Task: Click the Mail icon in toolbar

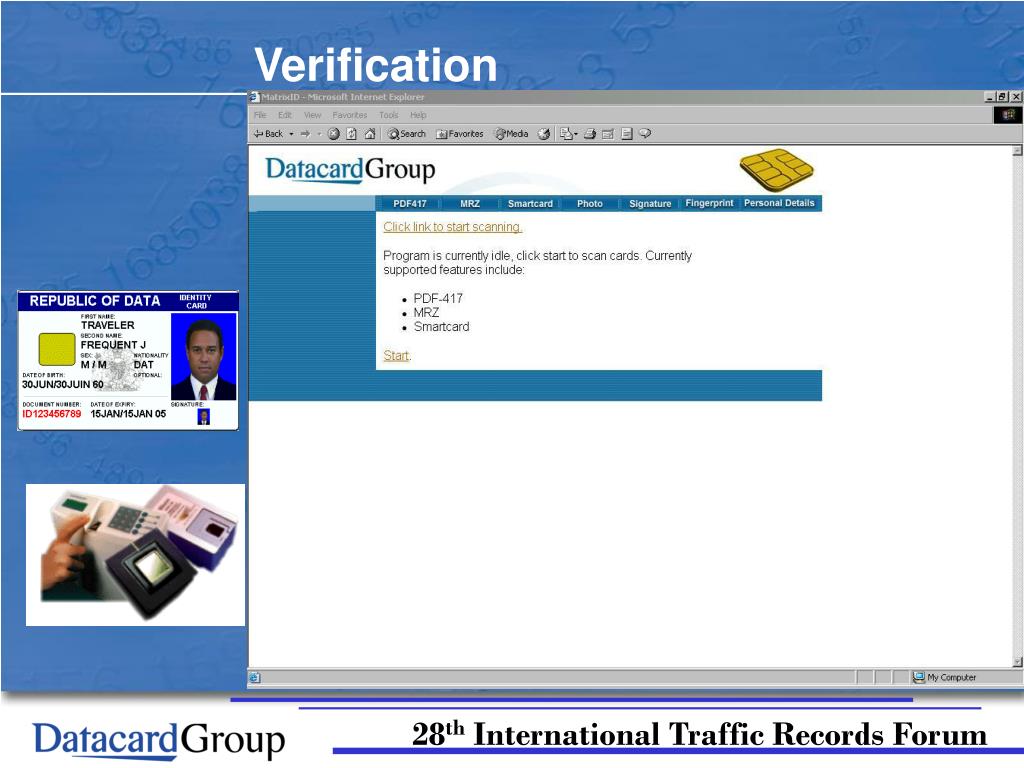Action: coord(566,134)
